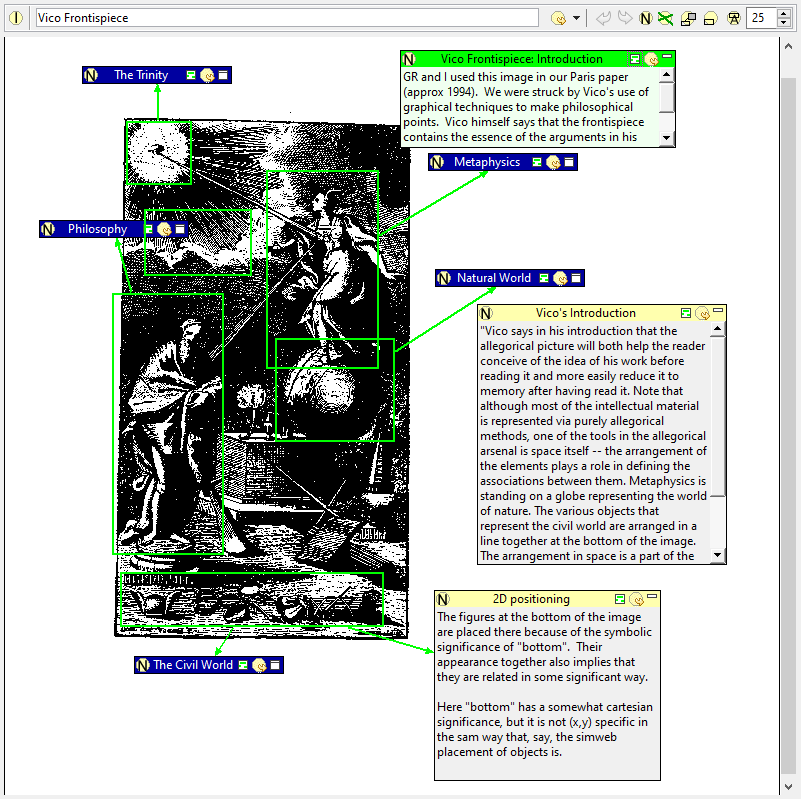Click the undo arrow in the toolbar
801x799 pixels.
coord(603,18)
